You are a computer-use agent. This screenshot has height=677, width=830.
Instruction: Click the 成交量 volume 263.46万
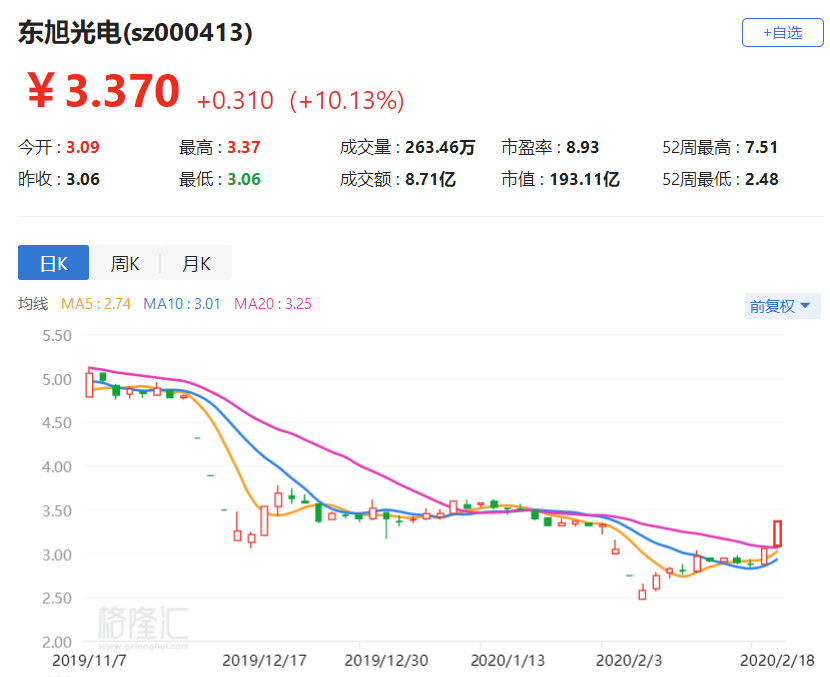[x=440, y=147]
